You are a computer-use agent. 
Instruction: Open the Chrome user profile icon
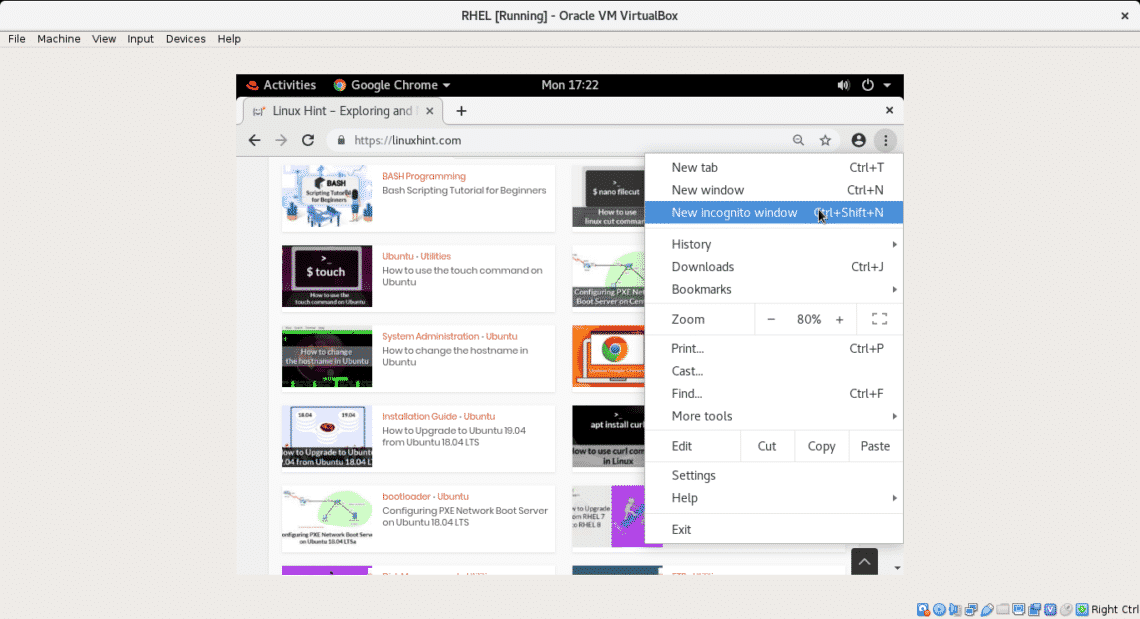click(x=858, y=141)
